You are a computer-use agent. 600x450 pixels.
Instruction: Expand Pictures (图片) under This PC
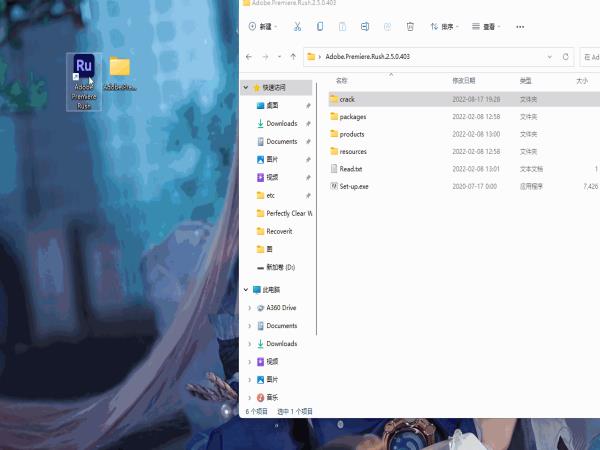point(250,380)
